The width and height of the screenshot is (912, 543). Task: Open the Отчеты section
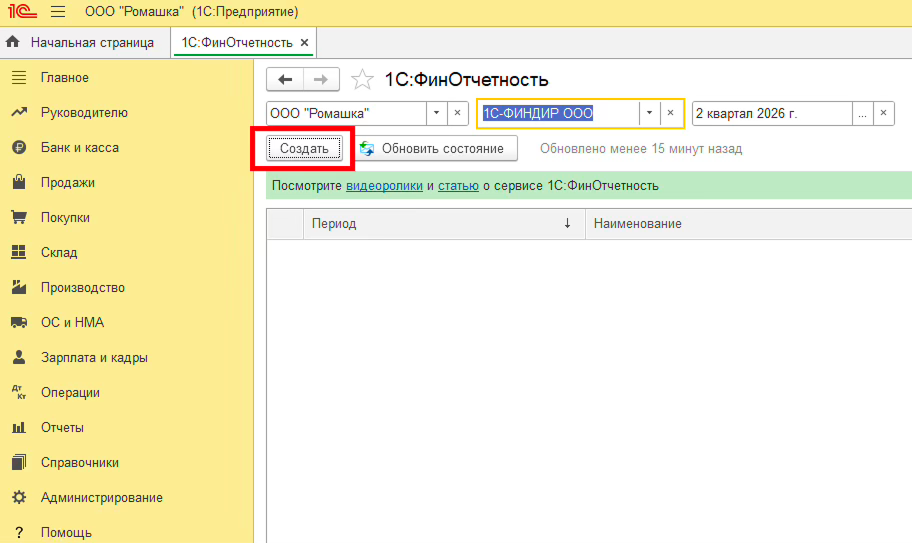(x=62, y=427)
